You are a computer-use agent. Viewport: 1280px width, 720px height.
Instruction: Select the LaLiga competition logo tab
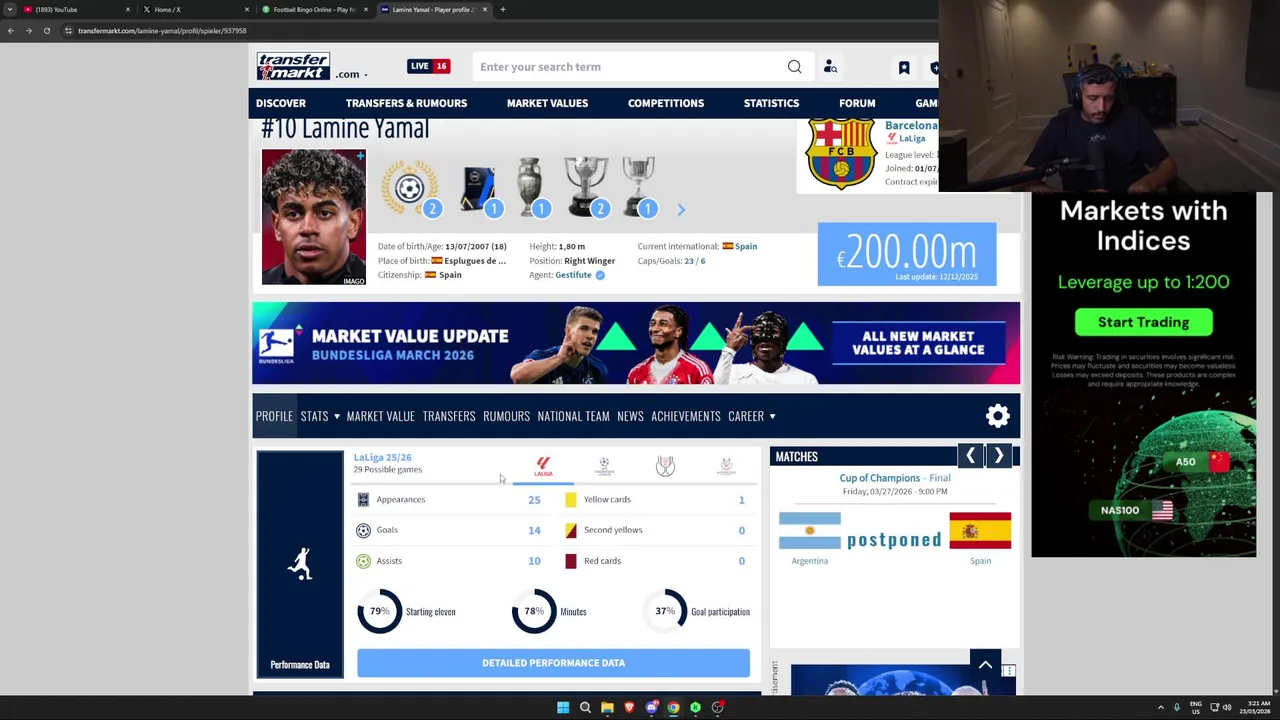(x=543, y=466)
